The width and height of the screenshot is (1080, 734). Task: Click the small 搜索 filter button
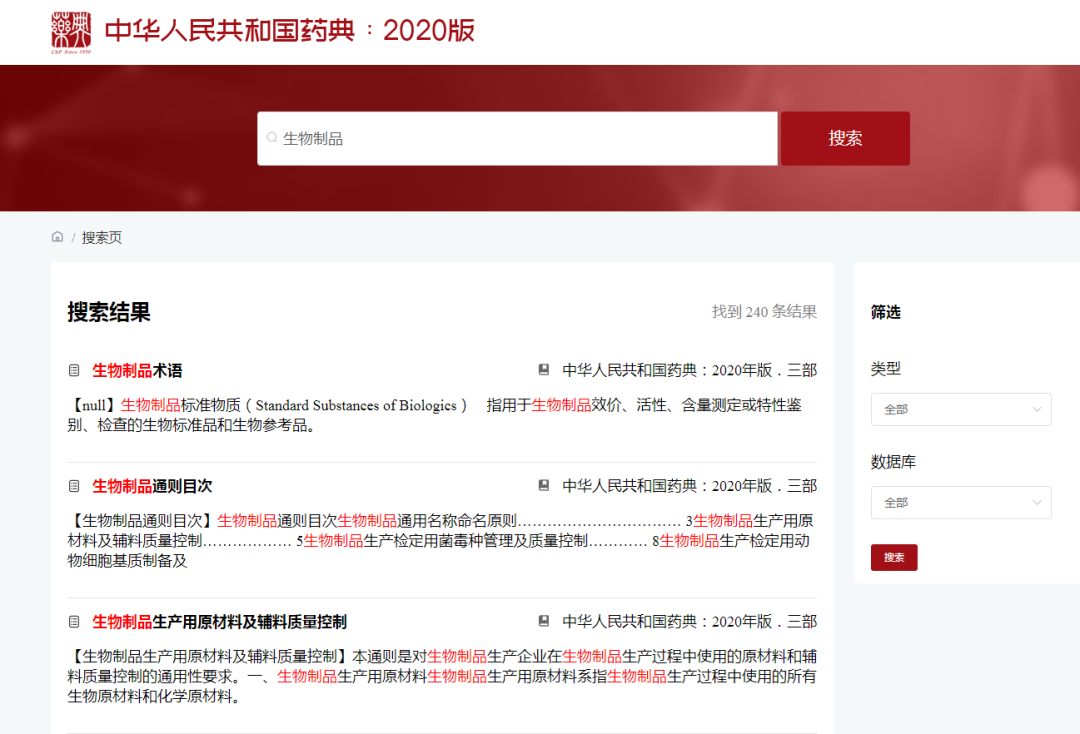pyautogui.click(x=894, y=557)
